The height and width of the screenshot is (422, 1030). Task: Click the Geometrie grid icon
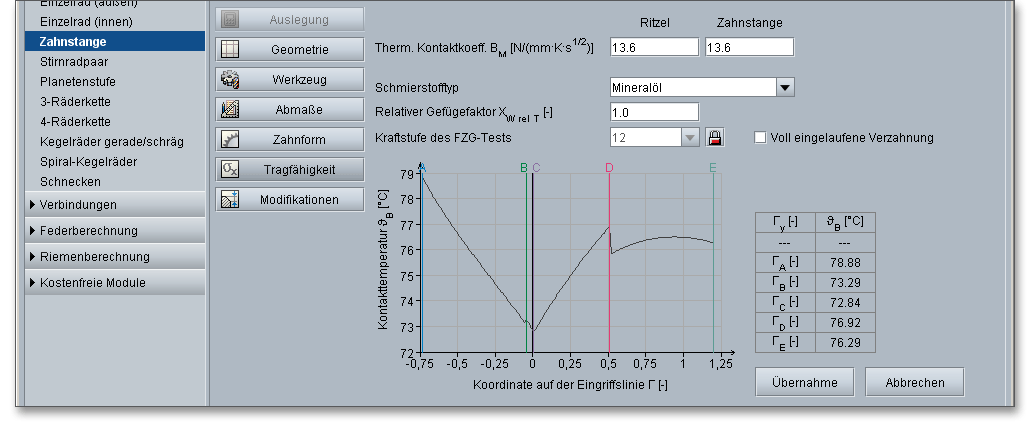(230, 48)
